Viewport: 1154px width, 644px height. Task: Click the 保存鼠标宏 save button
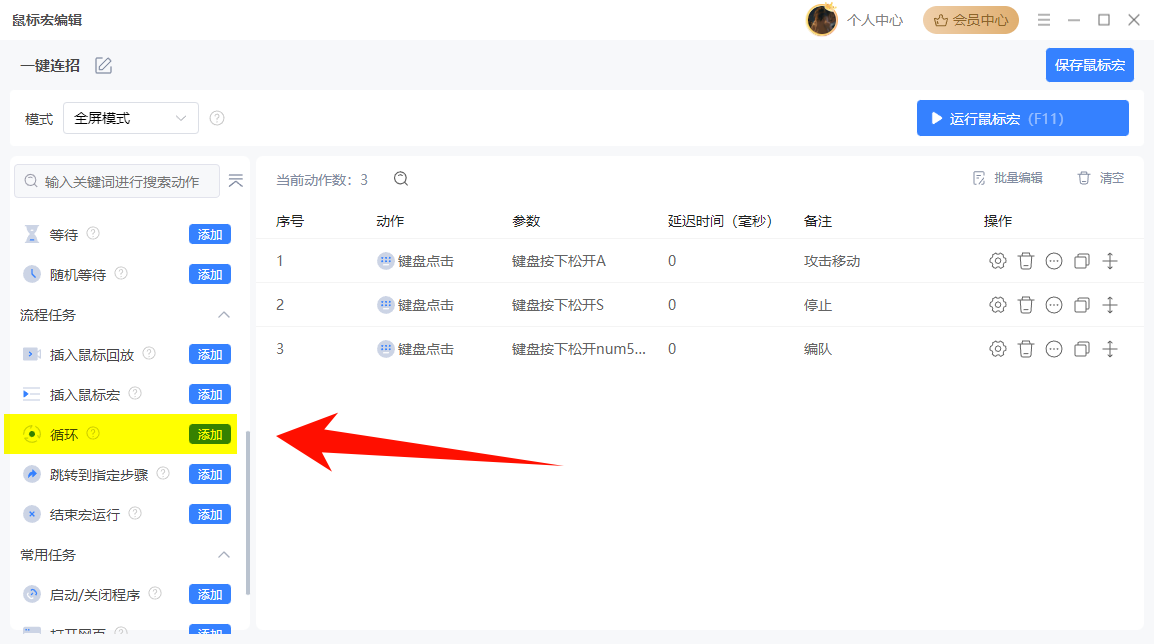tap(1089, 64)
